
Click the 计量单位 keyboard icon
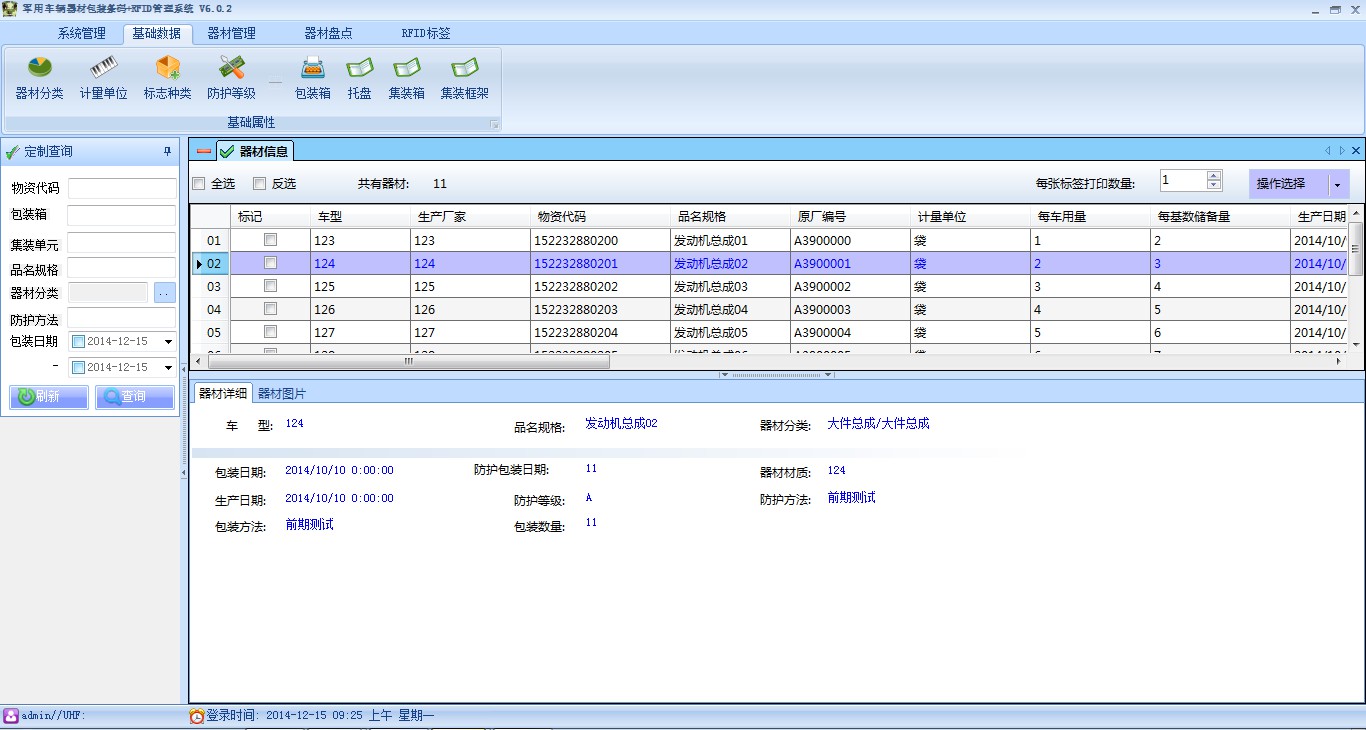pos(103,69)
